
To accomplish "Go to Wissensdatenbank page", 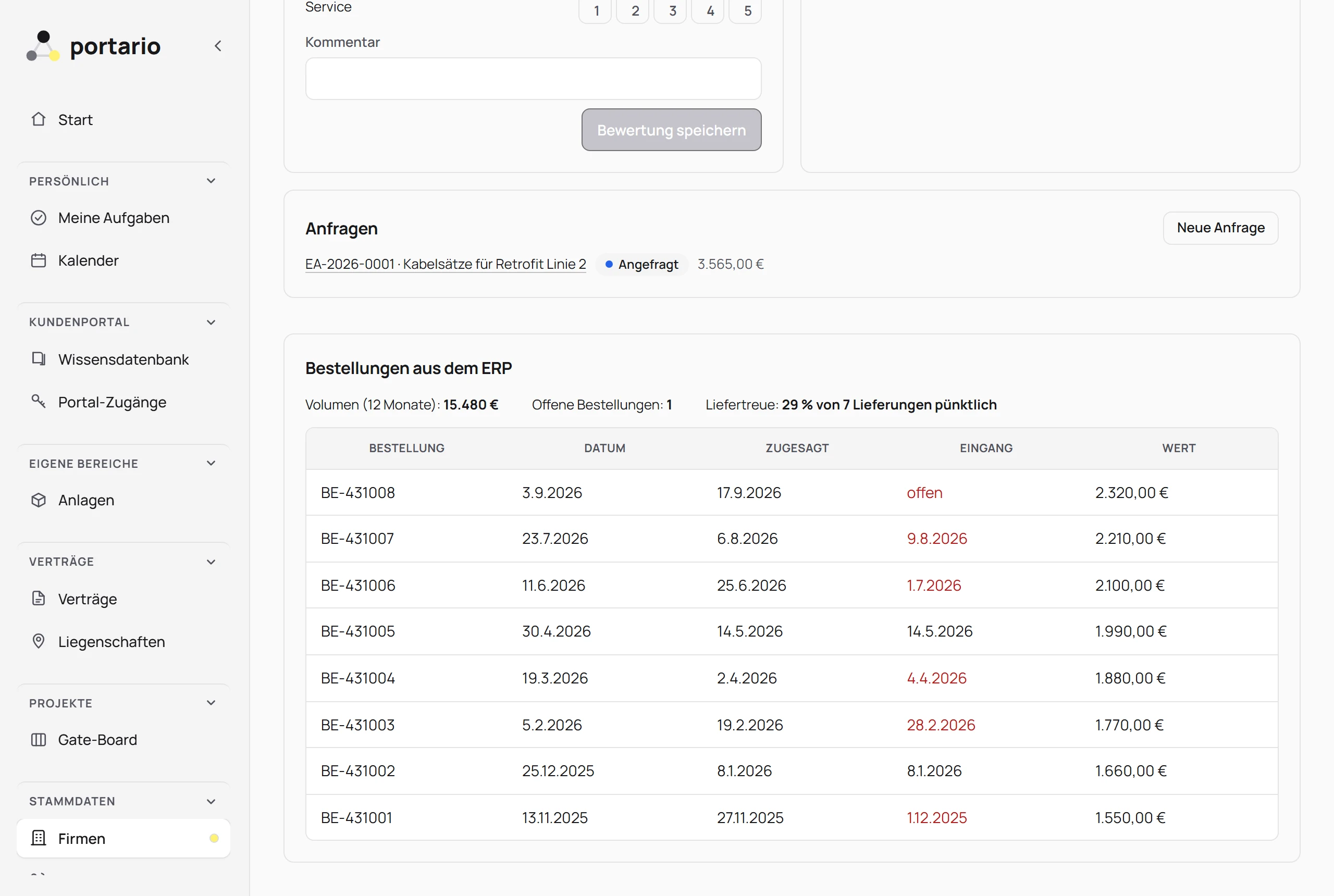I will pyautogui.click(x=123, y=359).
